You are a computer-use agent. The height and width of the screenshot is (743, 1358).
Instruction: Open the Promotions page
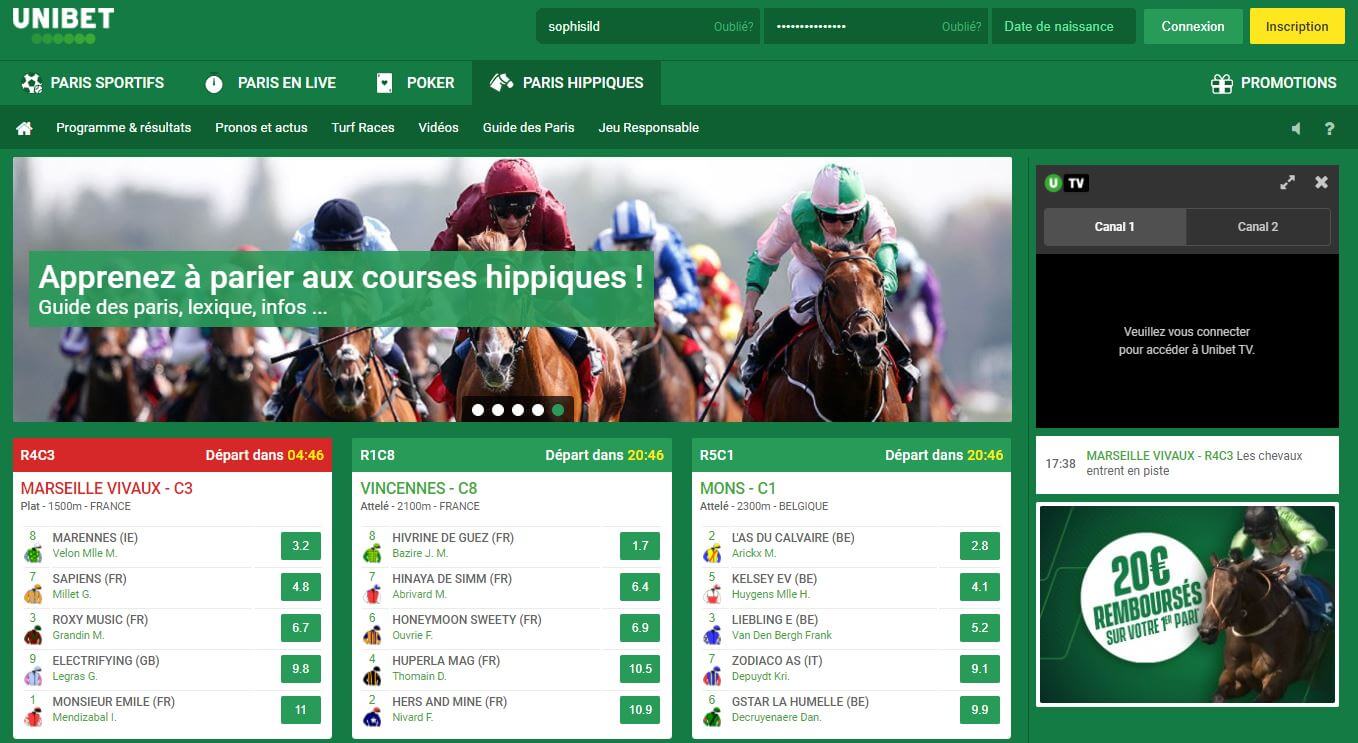1274,83
